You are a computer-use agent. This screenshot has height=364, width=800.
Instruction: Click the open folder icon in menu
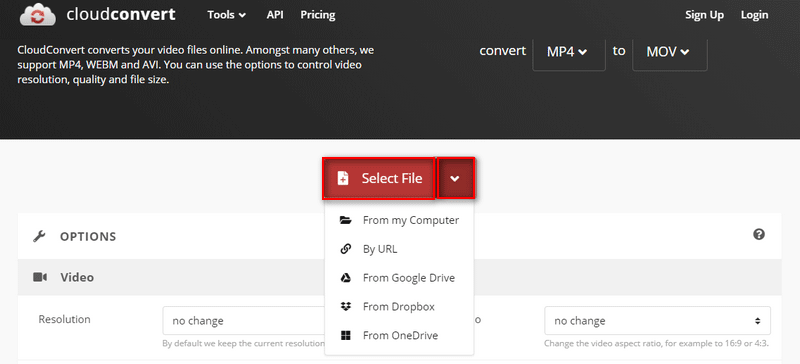tap(345, 221)
